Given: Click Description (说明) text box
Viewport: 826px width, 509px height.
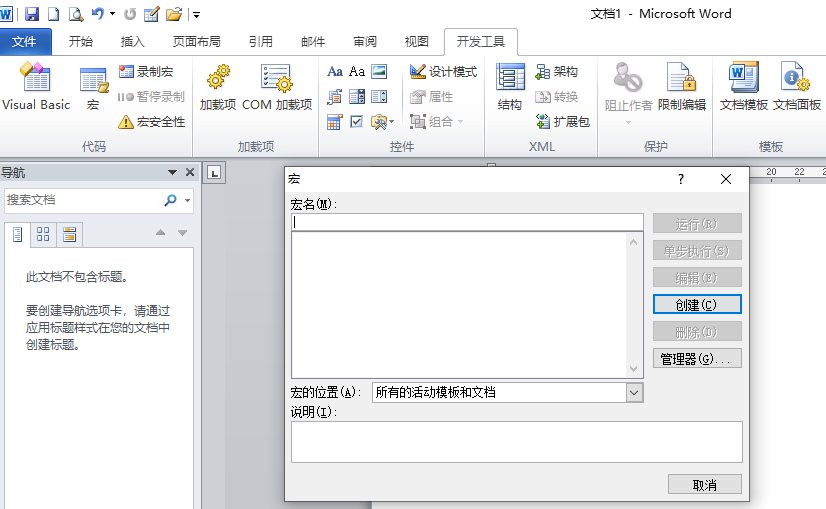Looking at the screenshot, I should [x=517, y=442].
